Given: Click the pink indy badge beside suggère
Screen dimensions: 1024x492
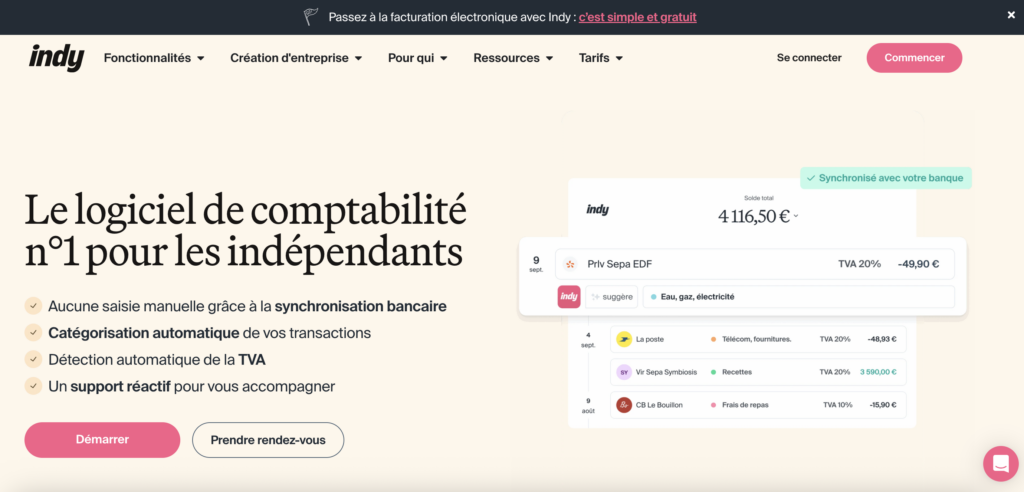Looking at the screenshot, I should coord(569,297).
